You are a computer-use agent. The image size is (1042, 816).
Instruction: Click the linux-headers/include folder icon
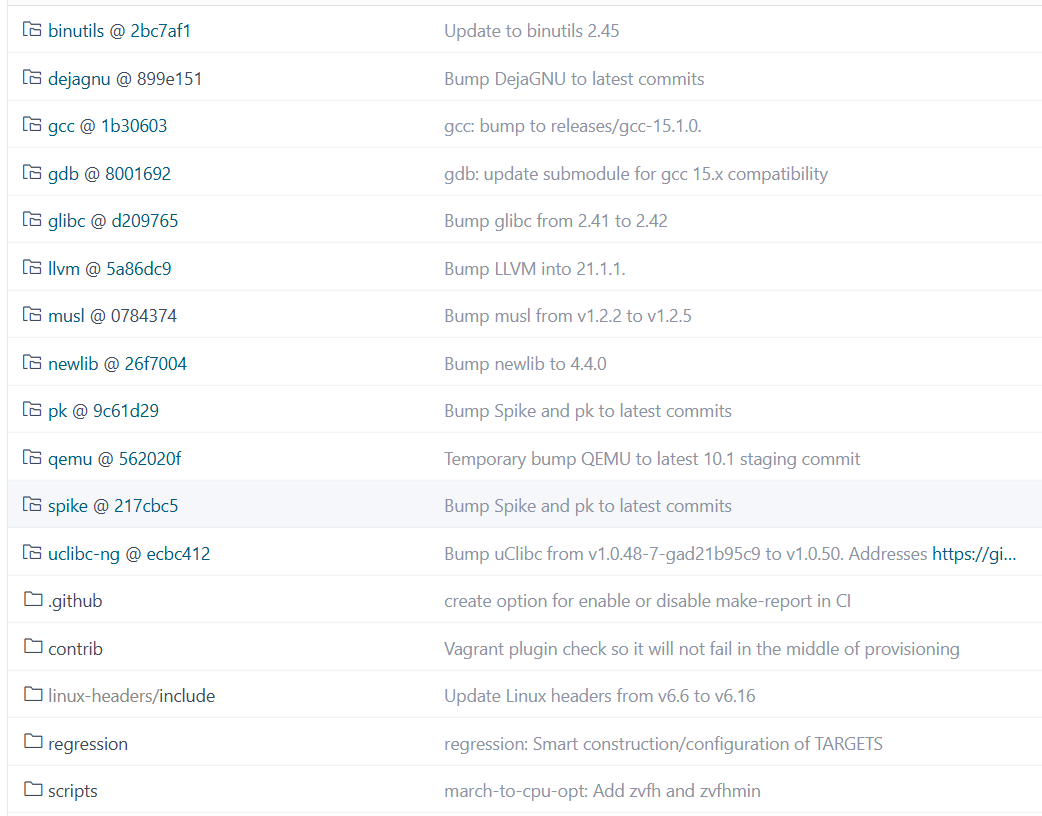[x=33, y=694]
